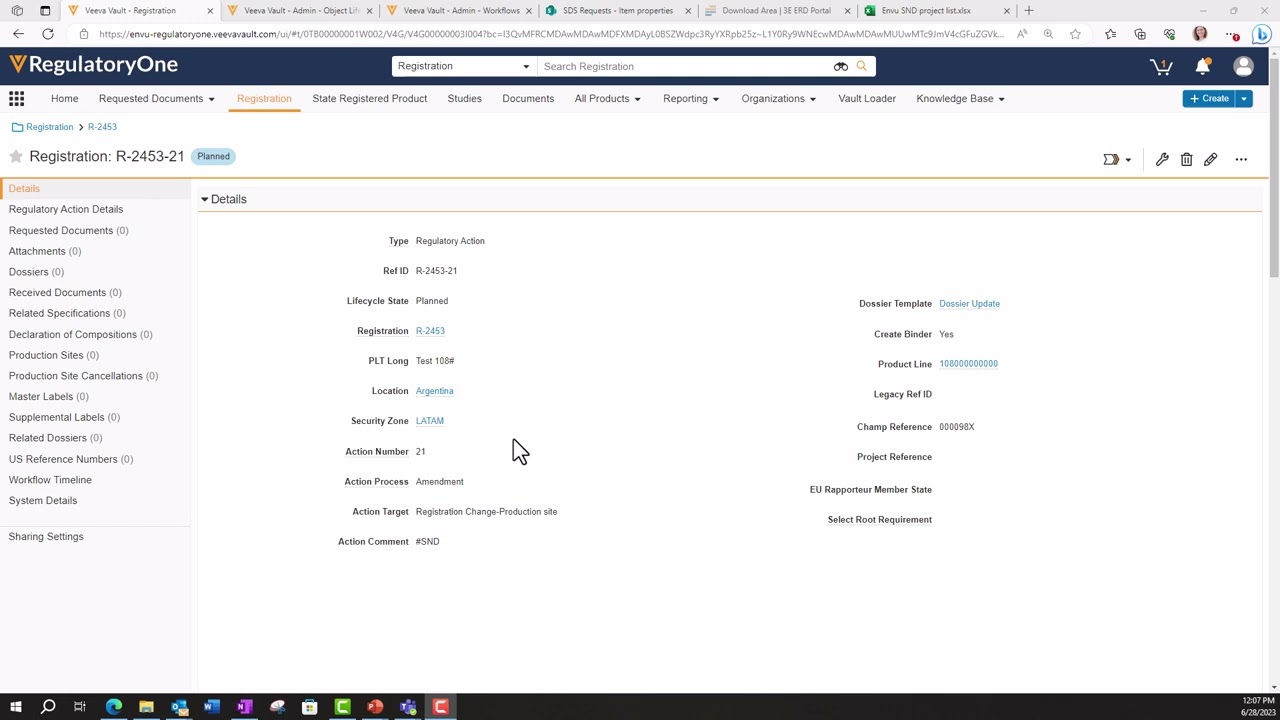
Task: Go to the Home tab
Action: pyautogui.click(x=64, y=99)
